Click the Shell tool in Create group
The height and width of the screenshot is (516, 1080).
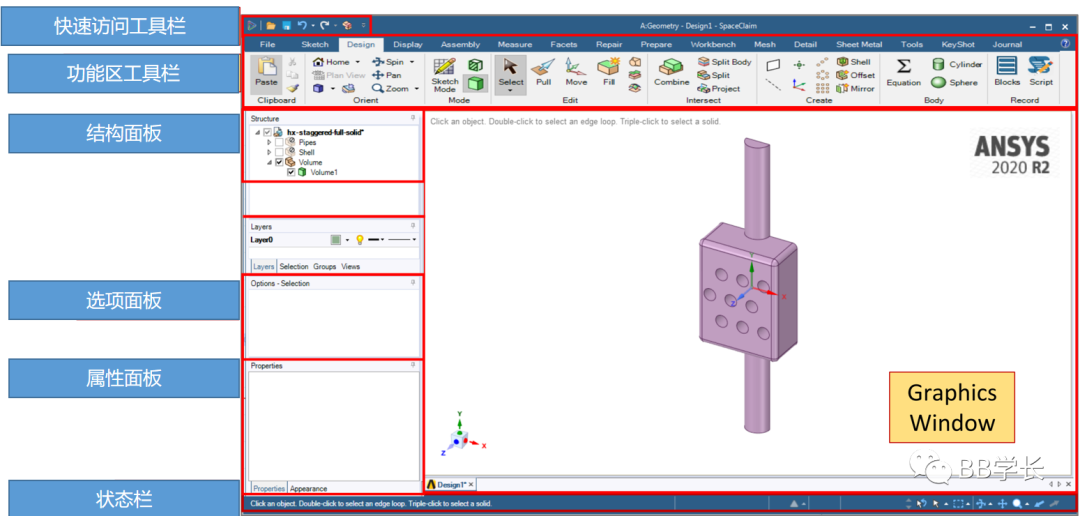click(x=853, y=62)
